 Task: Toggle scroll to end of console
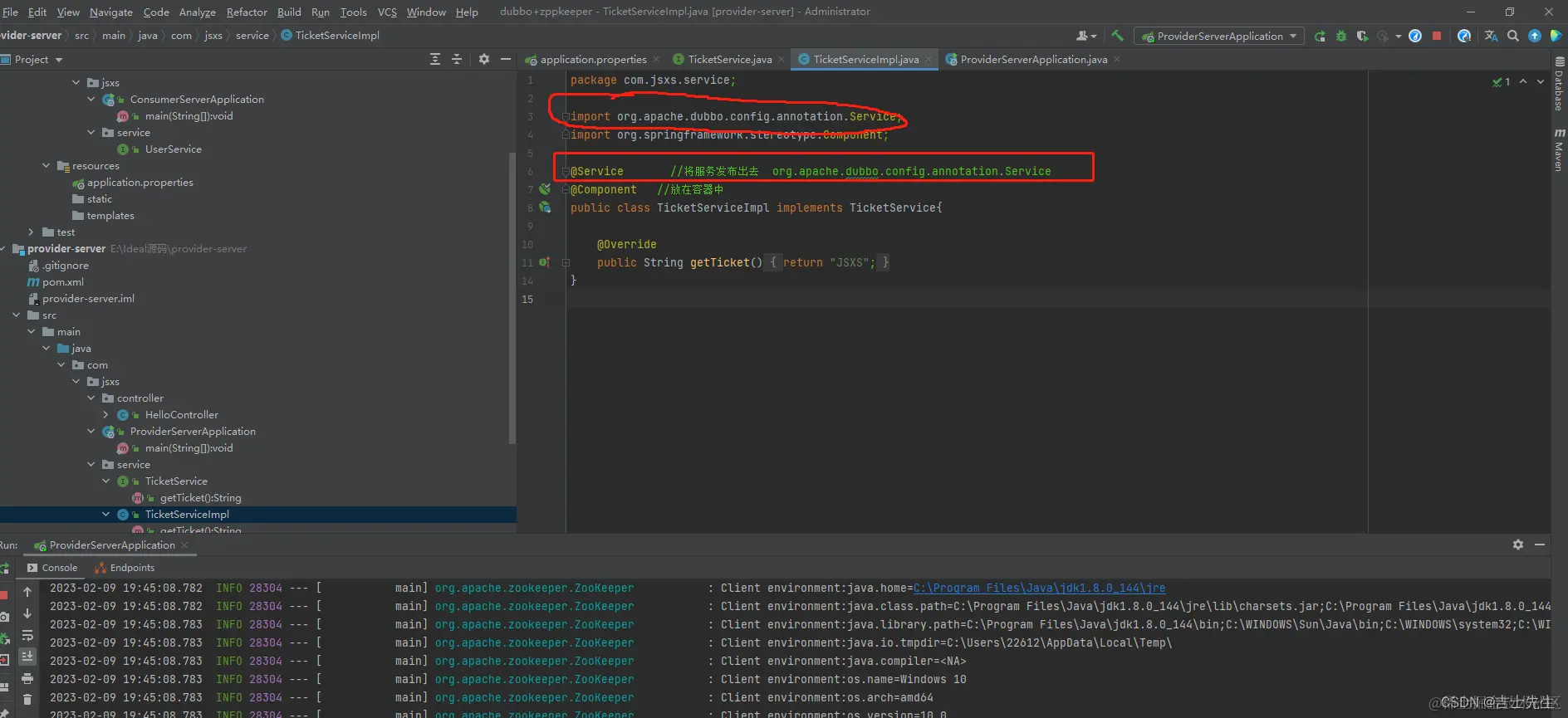pyautogui.click(x=27, y=657)
